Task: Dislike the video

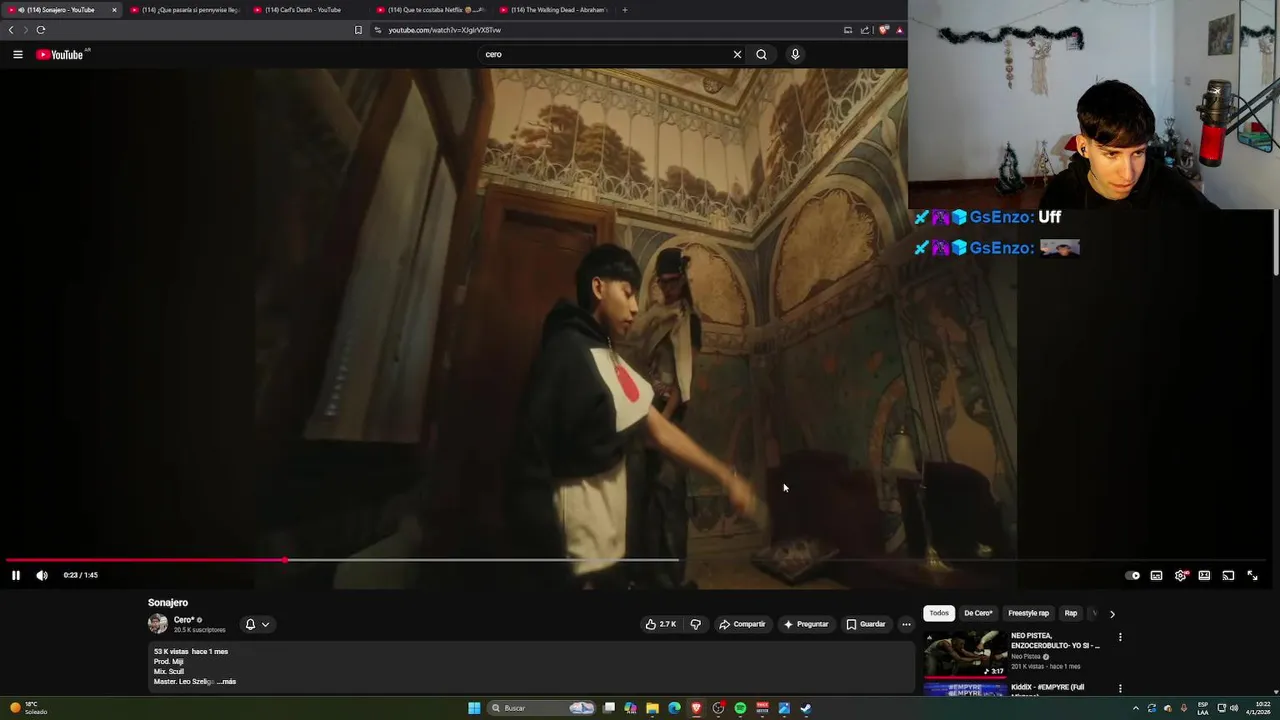Action: pos(696,624)
